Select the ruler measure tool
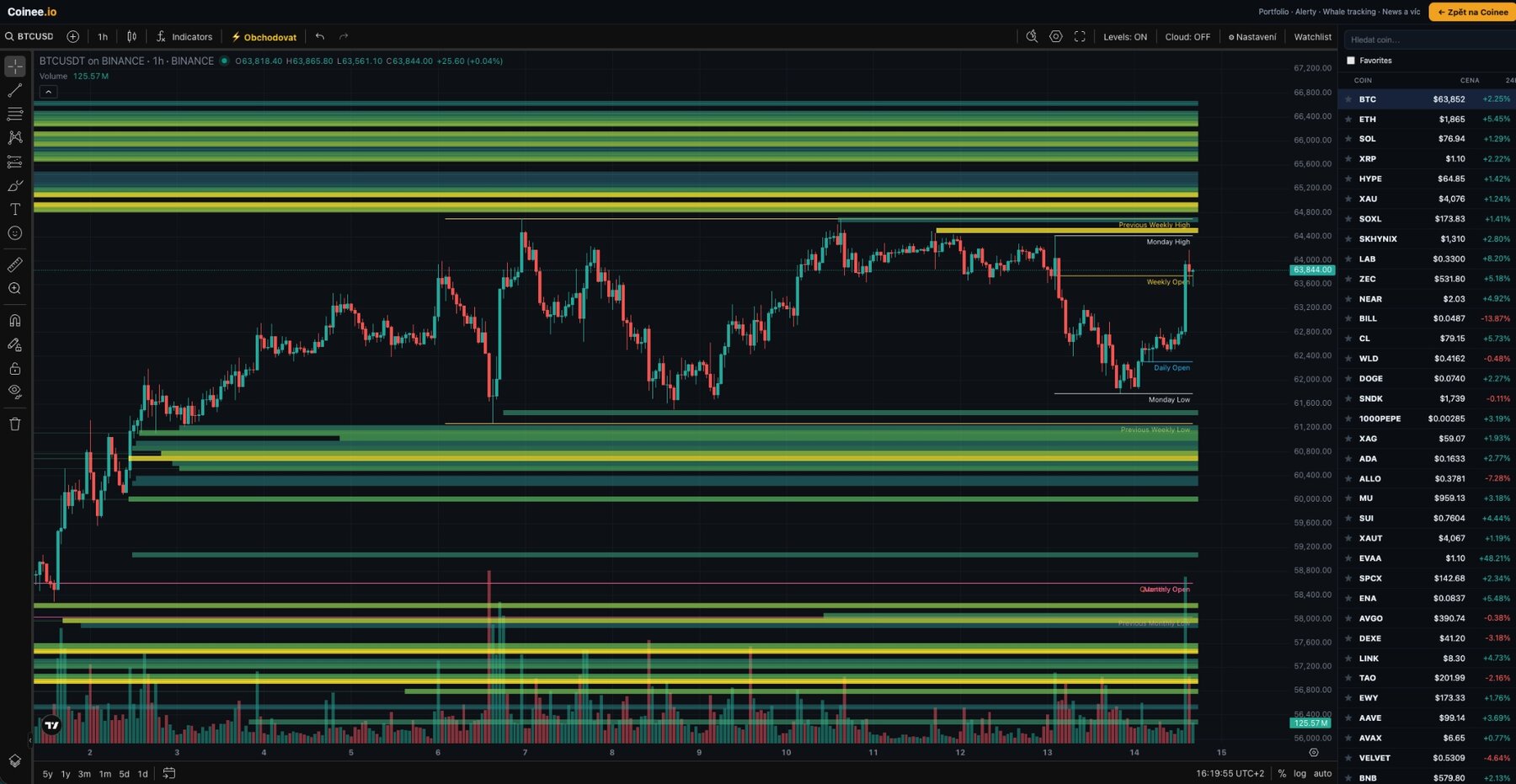Viewport: 1516px width, 784px height. (15, 264)
